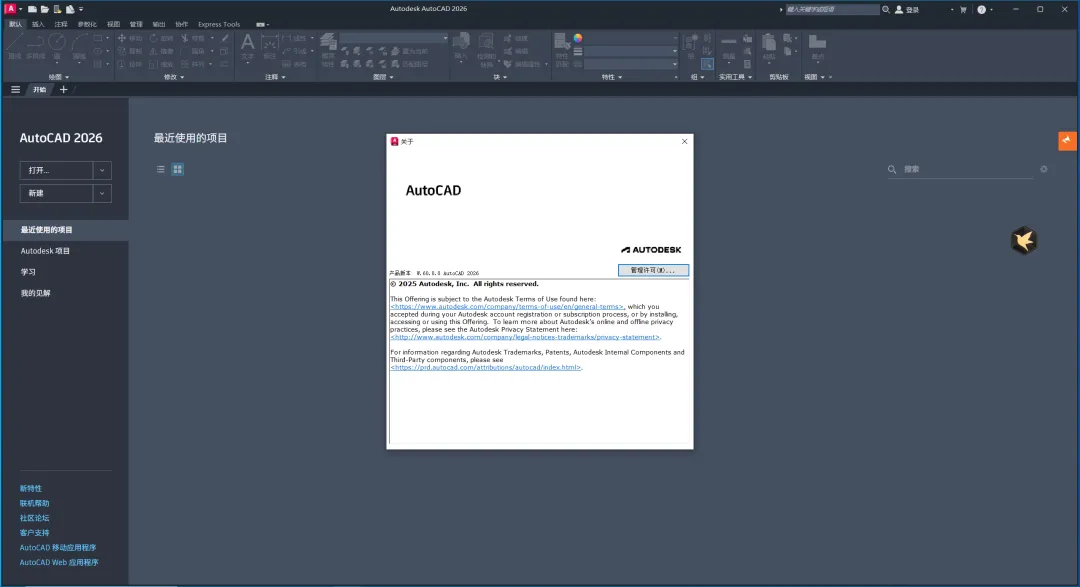The width and height of the screenshot is (1080, 587).
Task: Open the AutoCAD application menu (red A)
Action: [x=10, y=9]
